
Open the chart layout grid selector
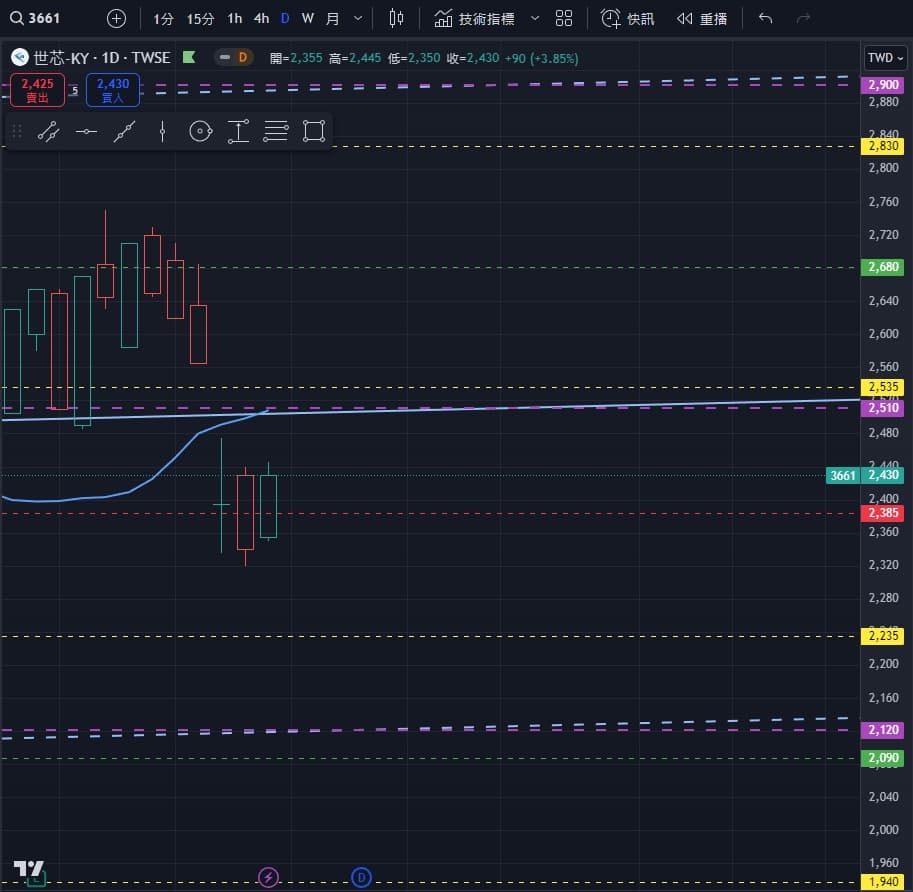click(x=564, y=18)
